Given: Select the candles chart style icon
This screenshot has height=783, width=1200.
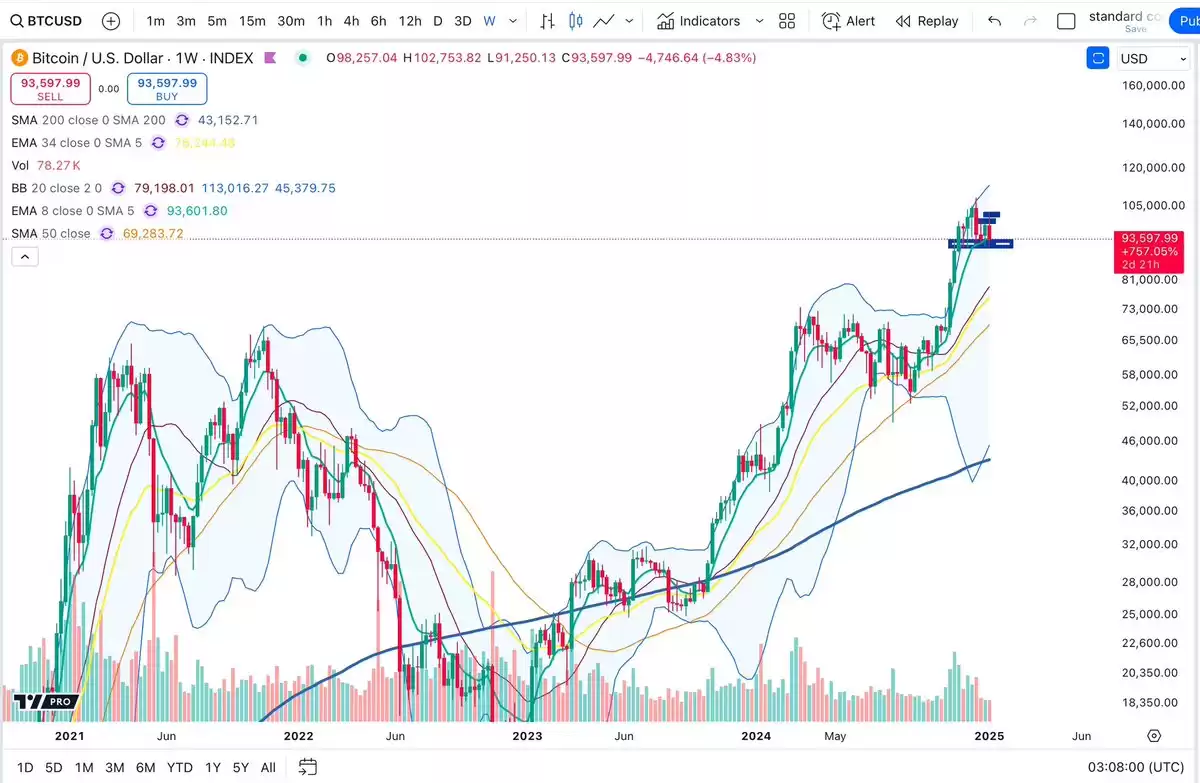Looking at the screenshot, I should pos(575,20).
